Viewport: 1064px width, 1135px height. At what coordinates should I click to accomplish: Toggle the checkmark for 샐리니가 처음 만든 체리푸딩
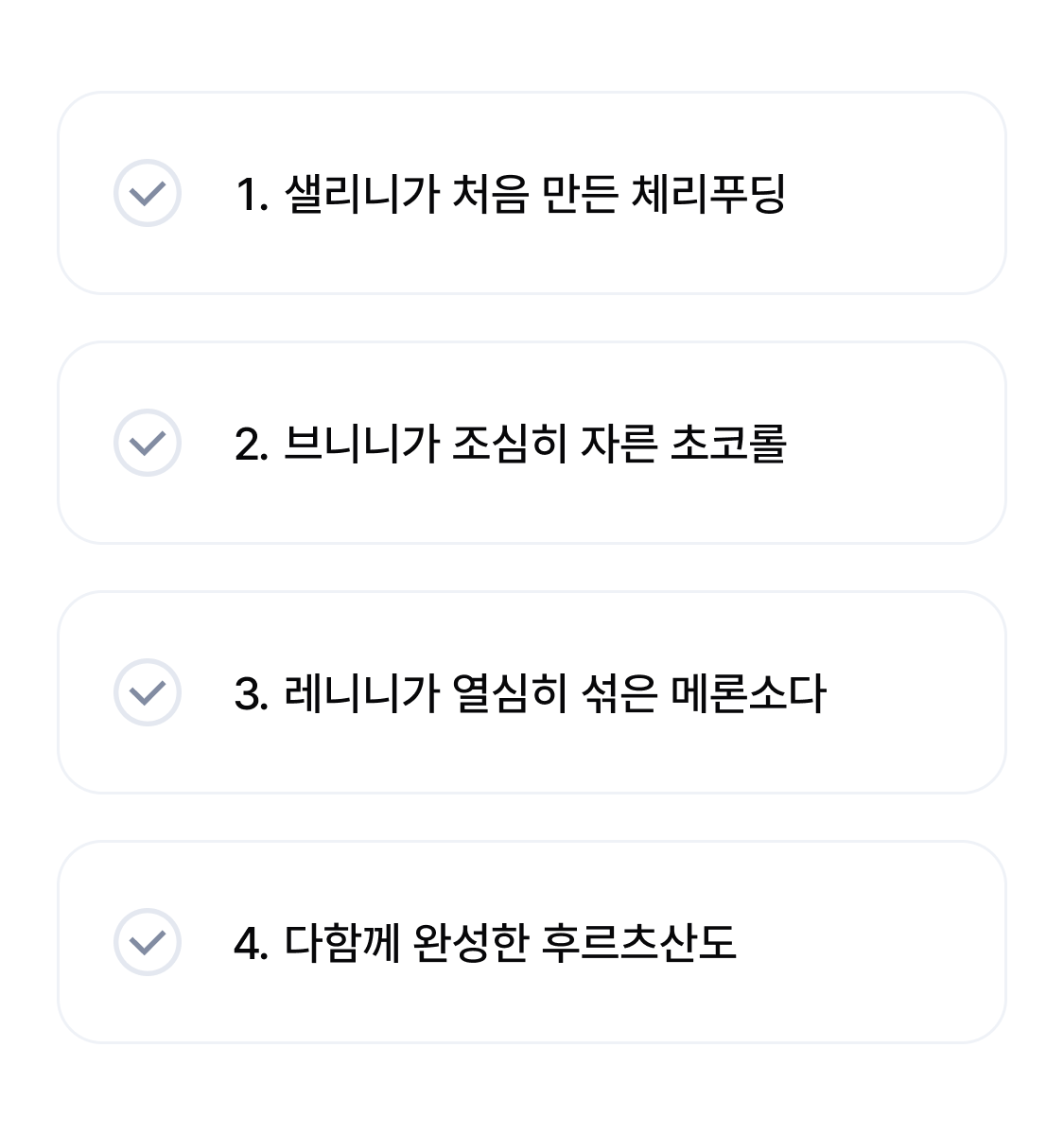click(x=148, y=193)
